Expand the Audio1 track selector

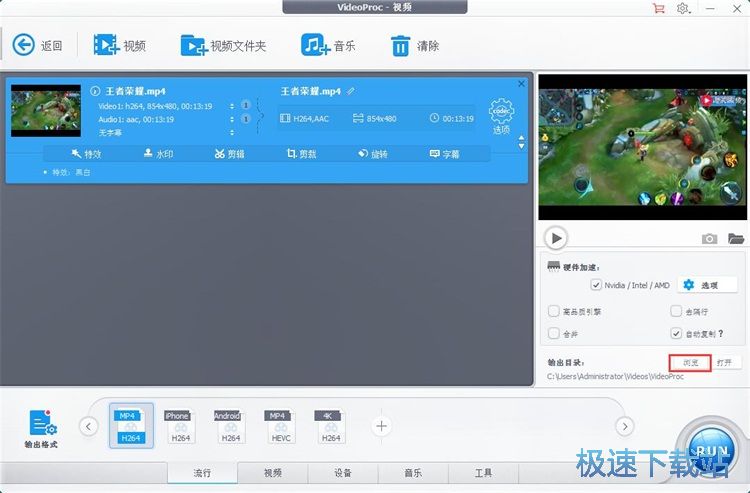(x=232, y=119)
